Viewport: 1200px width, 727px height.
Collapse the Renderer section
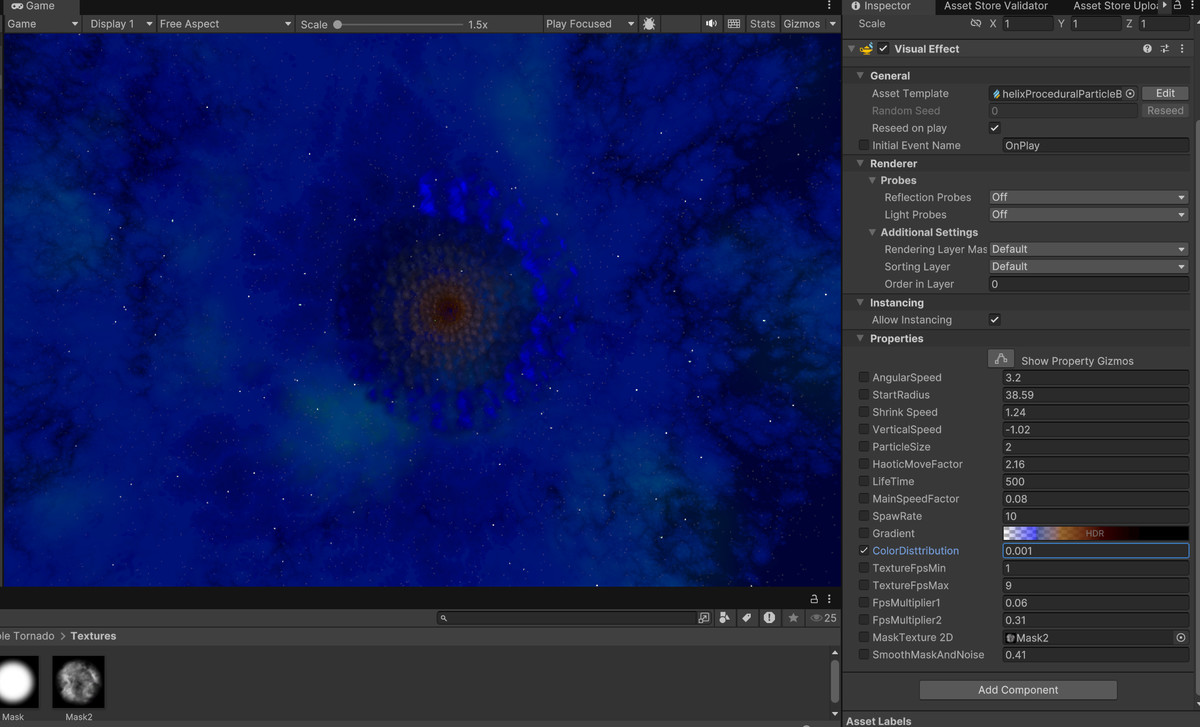(x=860, y=163)
